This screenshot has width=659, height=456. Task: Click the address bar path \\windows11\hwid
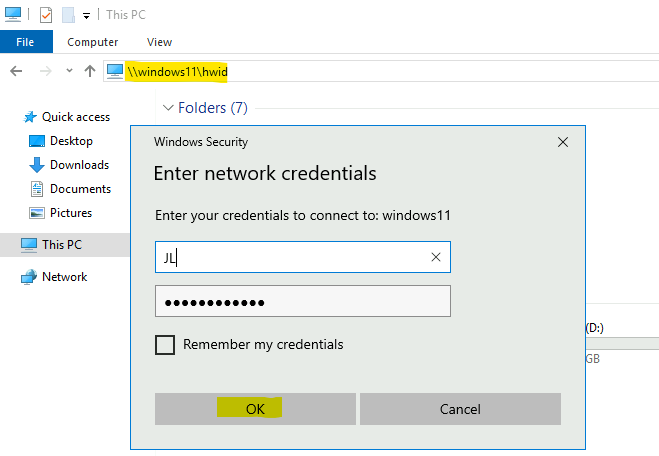click(x=177, y=71)
